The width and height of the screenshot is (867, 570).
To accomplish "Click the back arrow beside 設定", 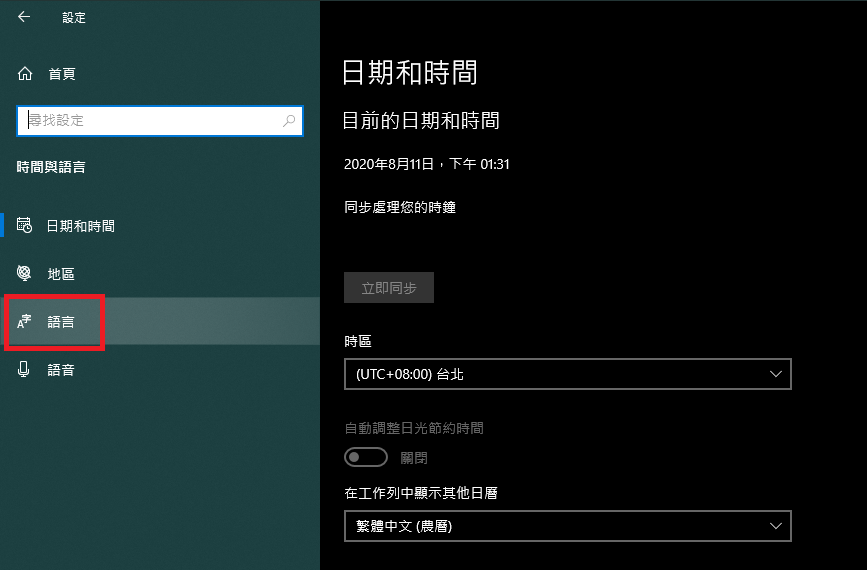I will tap(24, 17).
